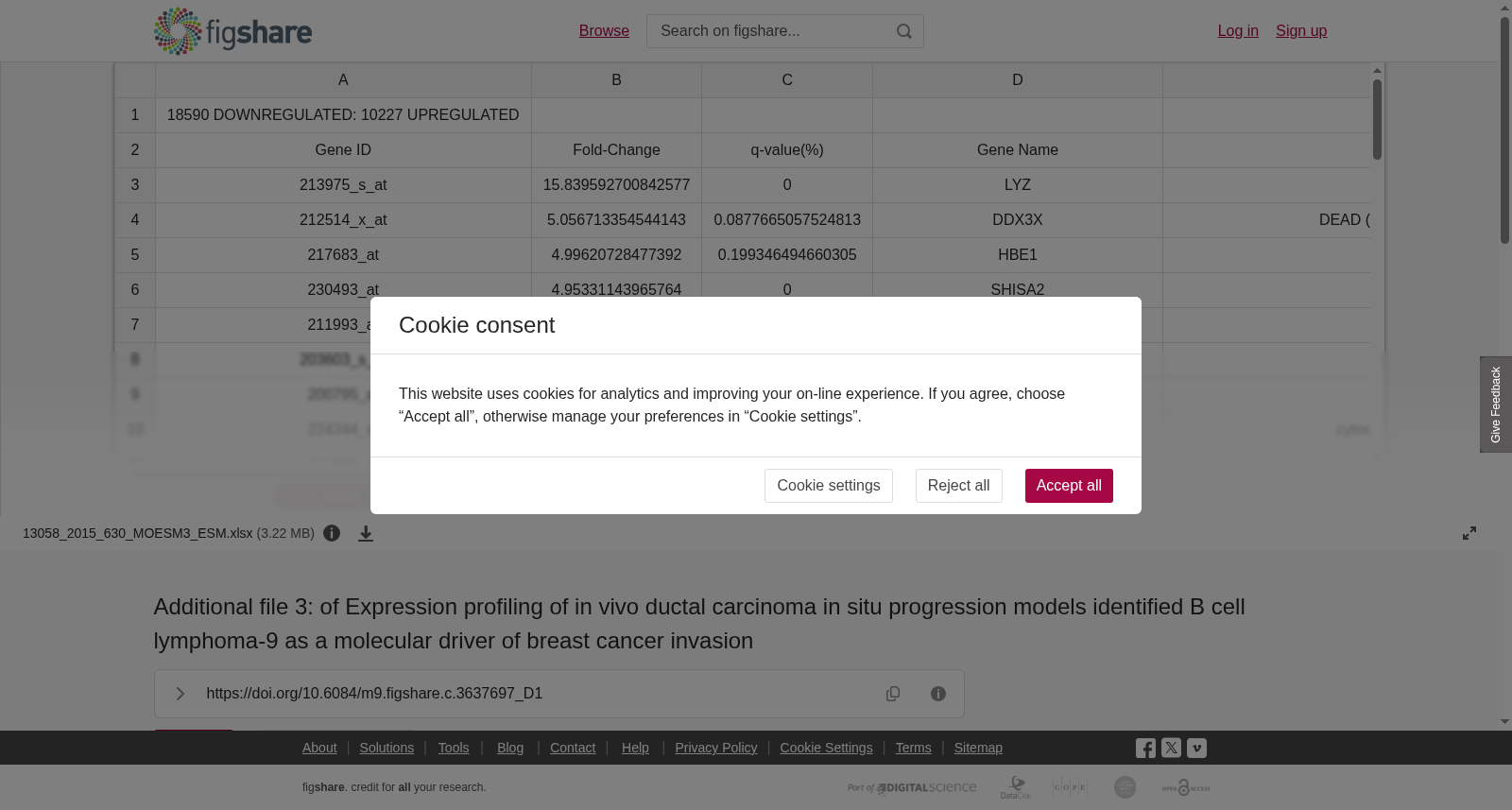Open the Browse menu link
The width and height of the screenshot is (1512, 810).
pos(604,31)
